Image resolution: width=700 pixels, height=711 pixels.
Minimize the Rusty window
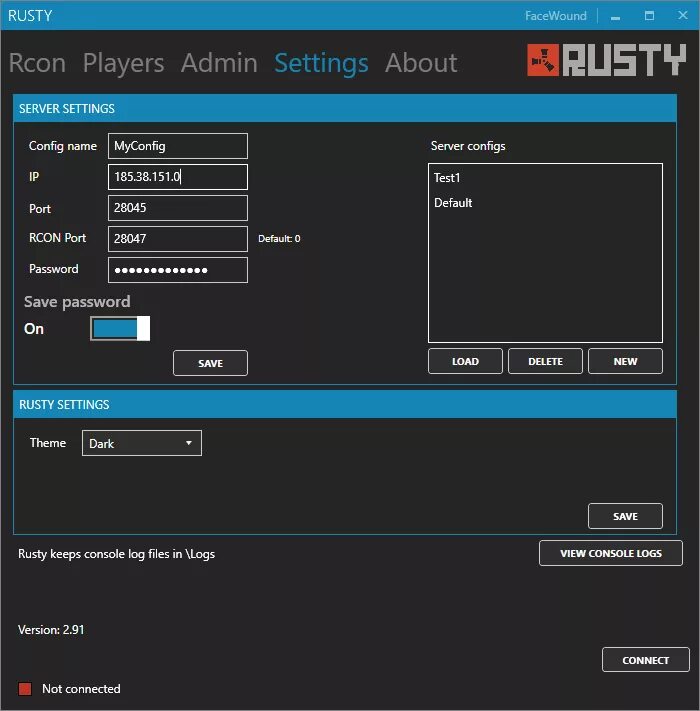point(615,16)
